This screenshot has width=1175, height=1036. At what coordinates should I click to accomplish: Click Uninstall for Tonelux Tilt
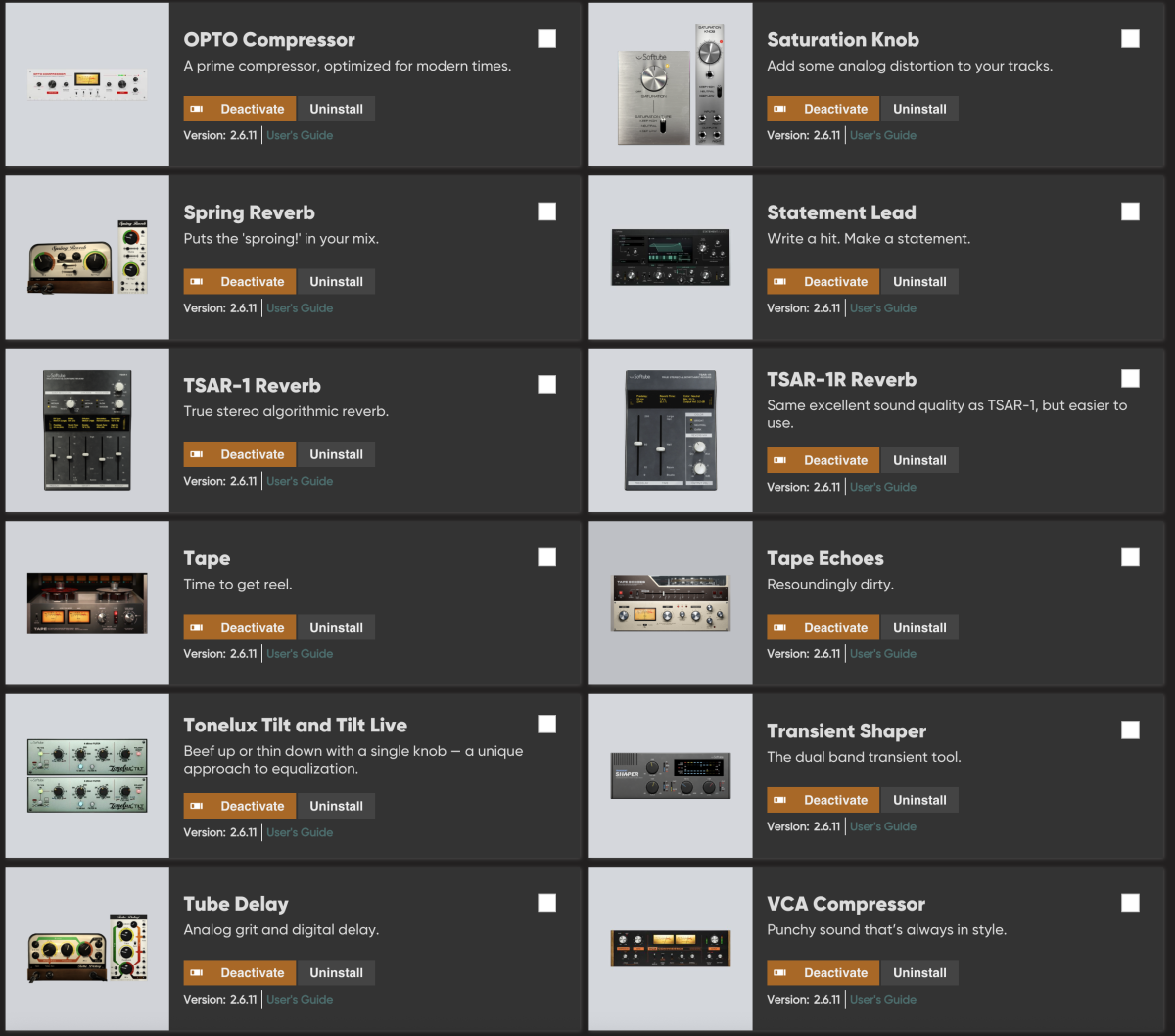click(x=337, y=806)
